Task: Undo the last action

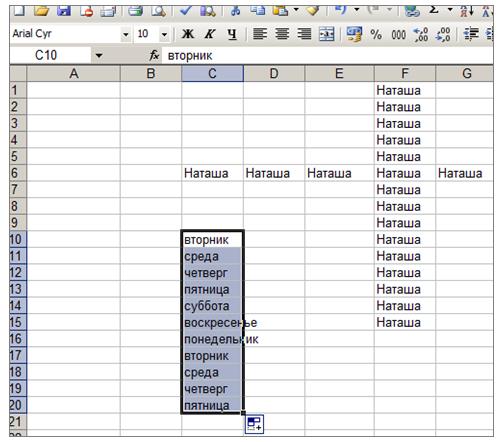Action: point(341,10)
